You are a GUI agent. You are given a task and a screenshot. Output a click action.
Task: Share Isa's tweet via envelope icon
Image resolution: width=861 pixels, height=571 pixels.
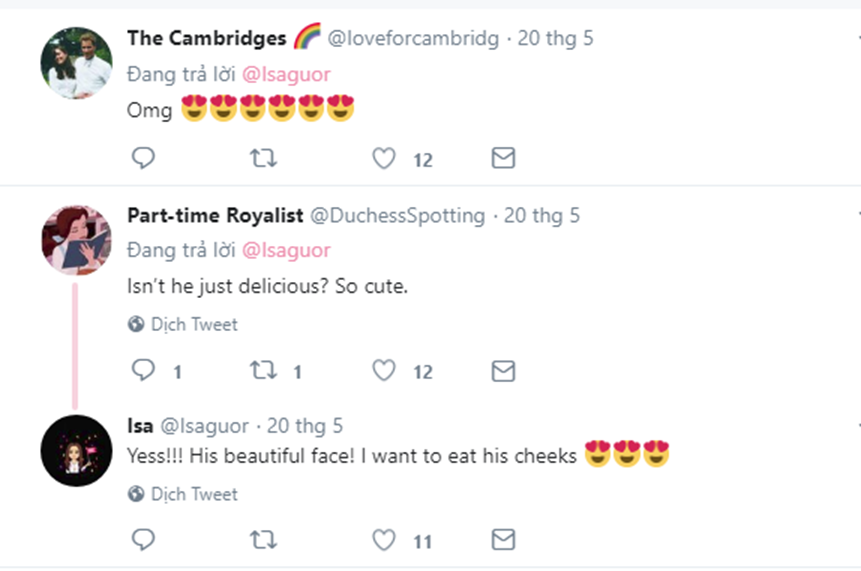click(x=503, y=541)
